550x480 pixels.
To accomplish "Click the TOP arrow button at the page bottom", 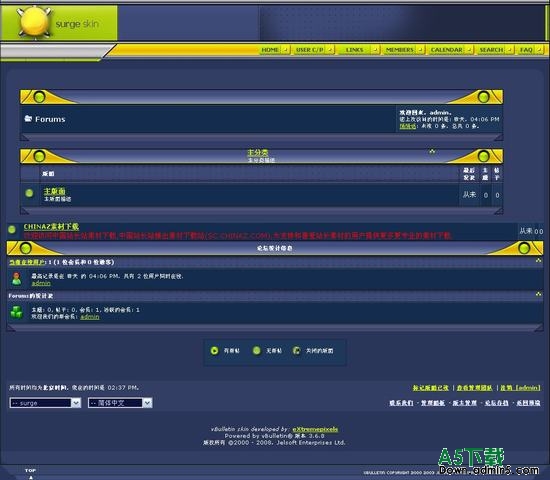I will pyautogui.click(x=31, y=473).
